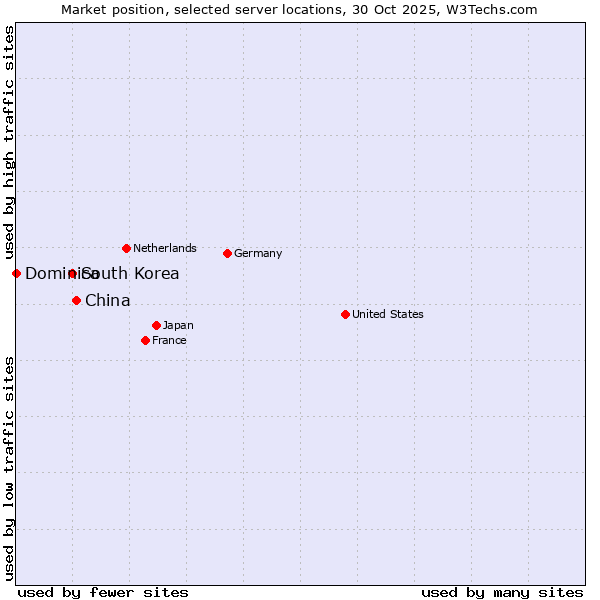Click the red South Korea data point

pos(72,273)
